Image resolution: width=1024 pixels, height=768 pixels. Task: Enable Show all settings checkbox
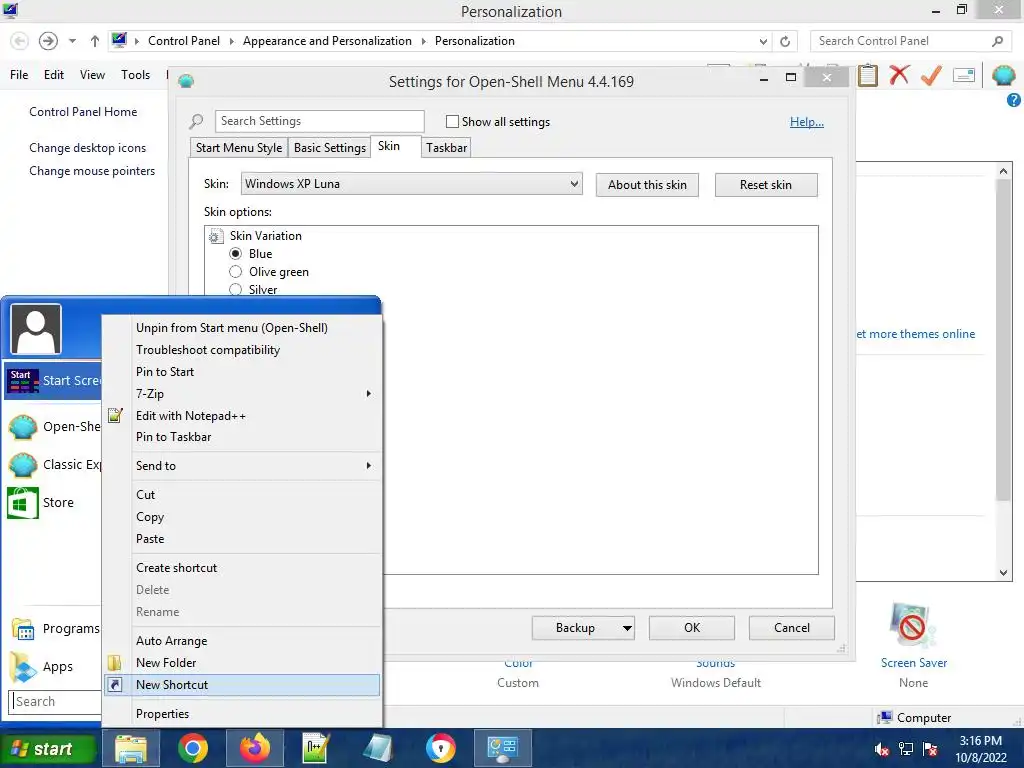coord(452,121)
